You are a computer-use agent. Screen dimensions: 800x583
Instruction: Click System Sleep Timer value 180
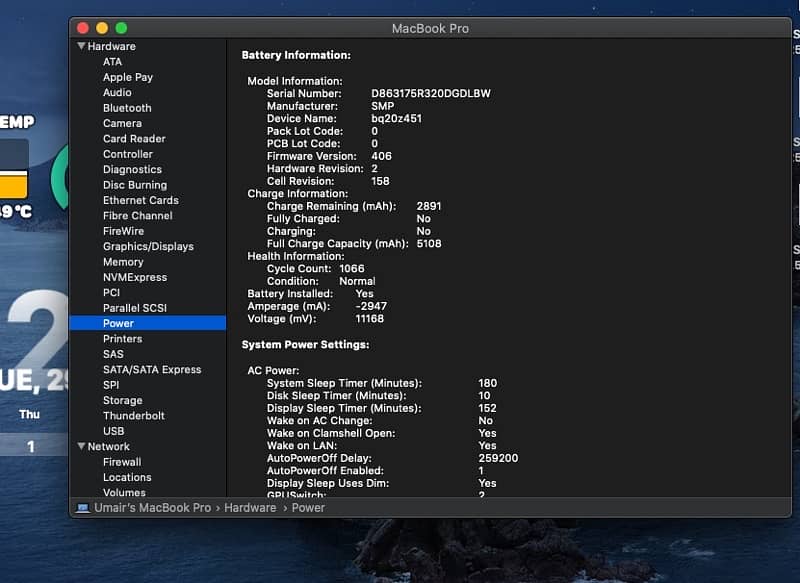tap(487, 383)
